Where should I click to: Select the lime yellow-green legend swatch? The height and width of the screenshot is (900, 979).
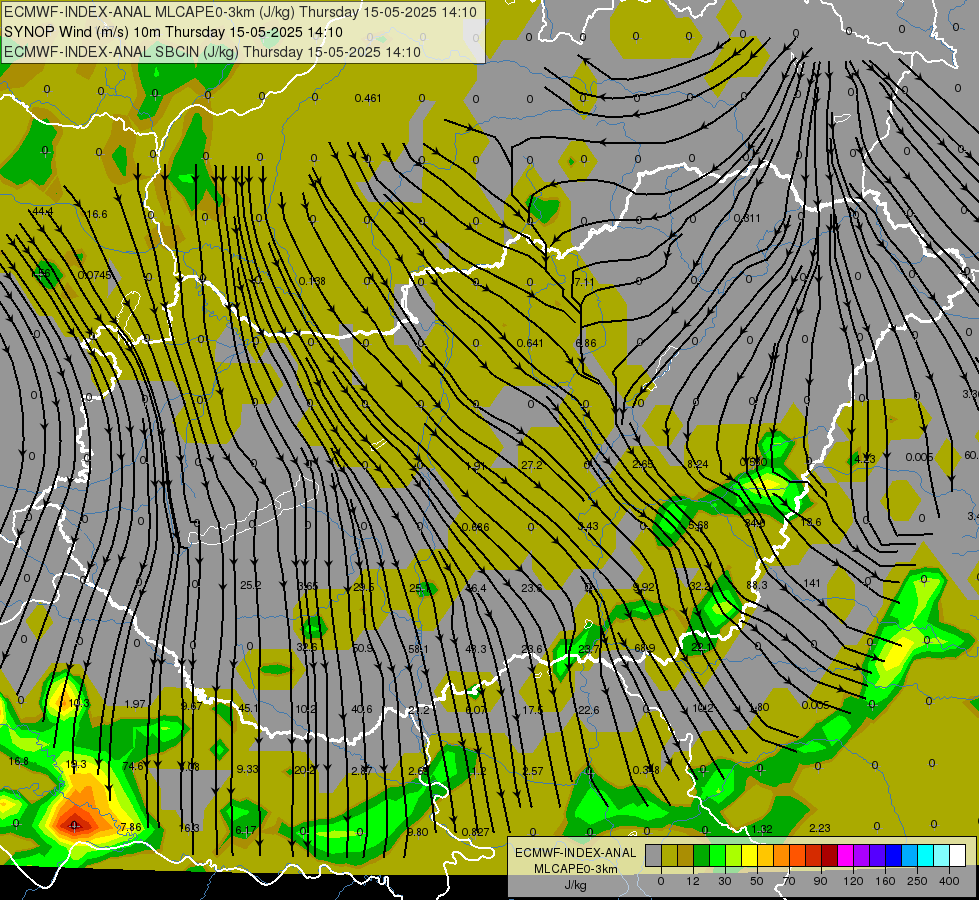click(x=733, y=856)
